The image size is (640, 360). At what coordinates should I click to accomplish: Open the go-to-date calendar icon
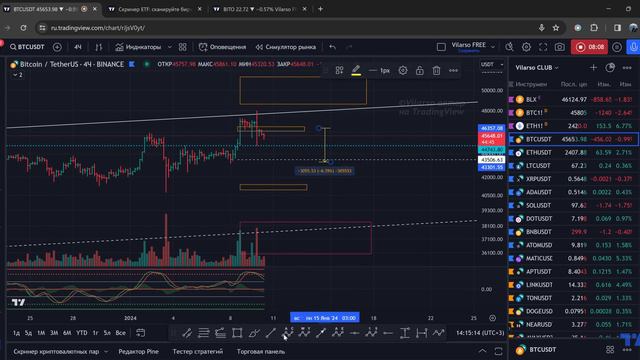point(140,333)
